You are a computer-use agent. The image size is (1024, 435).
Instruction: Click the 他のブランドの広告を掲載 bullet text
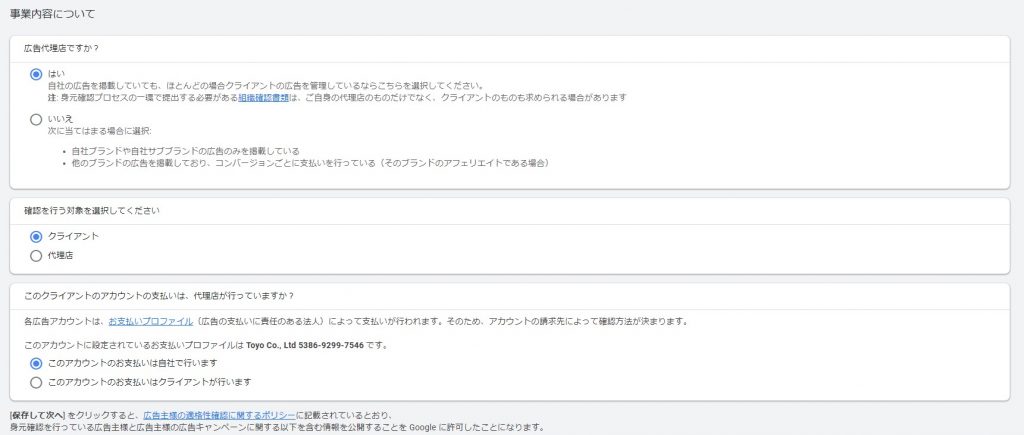click(310, 163)
